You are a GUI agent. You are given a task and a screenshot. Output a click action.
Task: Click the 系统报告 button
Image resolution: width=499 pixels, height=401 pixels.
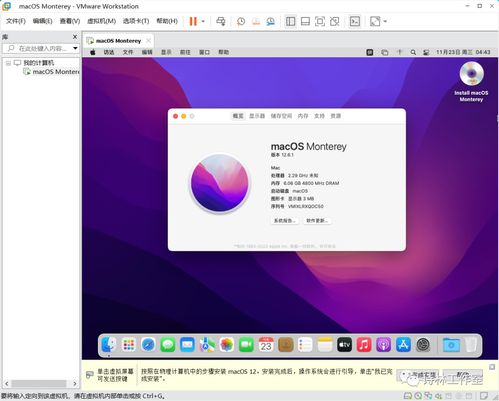pyautogui.click(x=284, y=221)
